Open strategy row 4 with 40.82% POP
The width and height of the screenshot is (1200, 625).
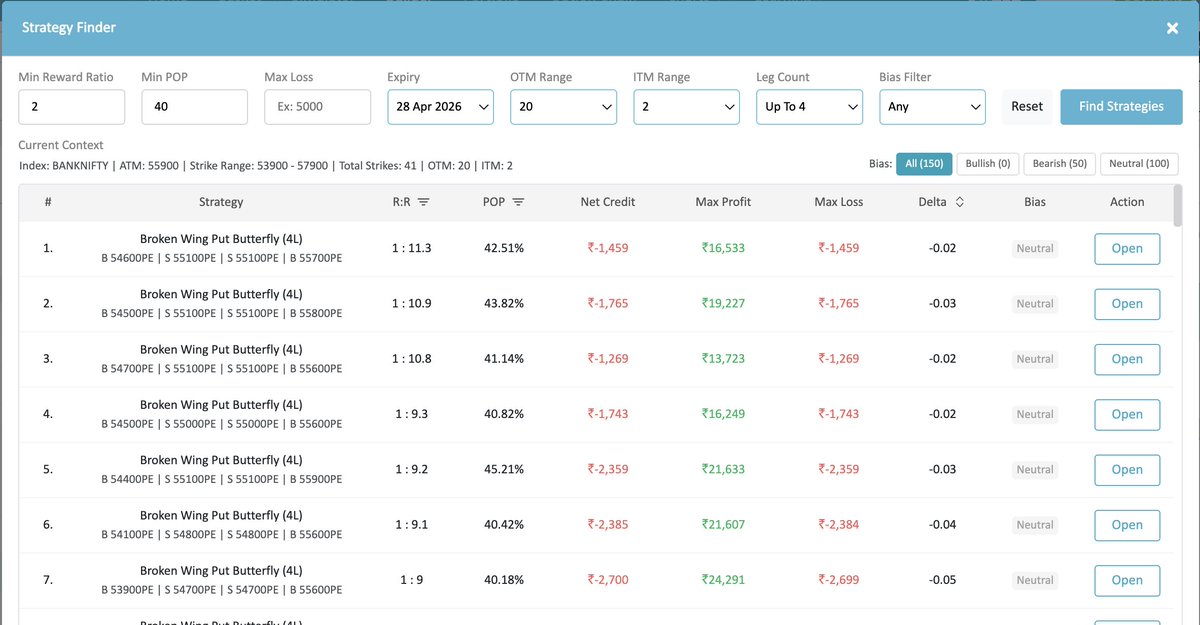pyautogui.click(x=1127, y=414)
